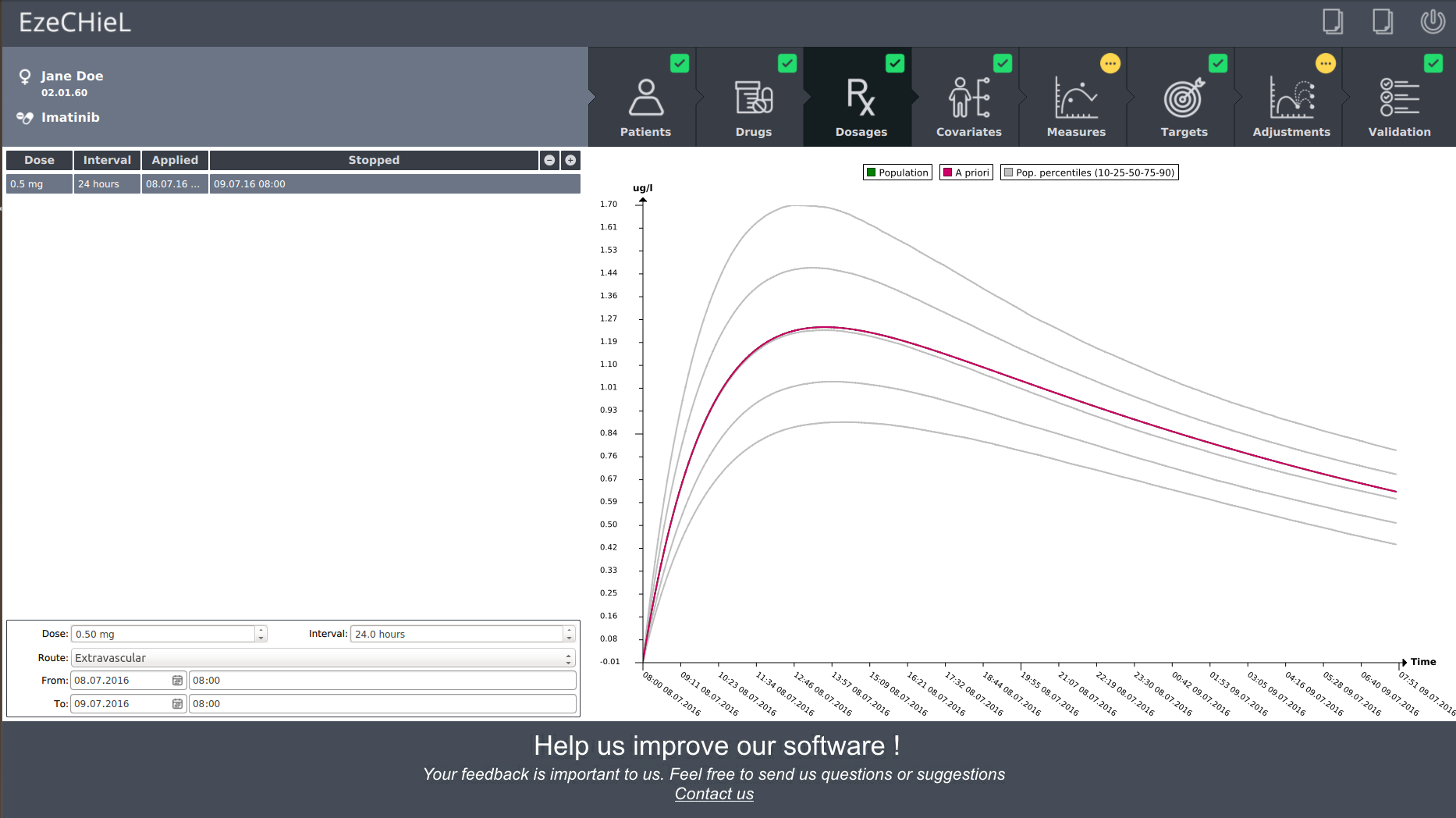Viewport: 1456px width, 818px height.
Task: Click the Dose column header
Action: click(x=39, y=160)
